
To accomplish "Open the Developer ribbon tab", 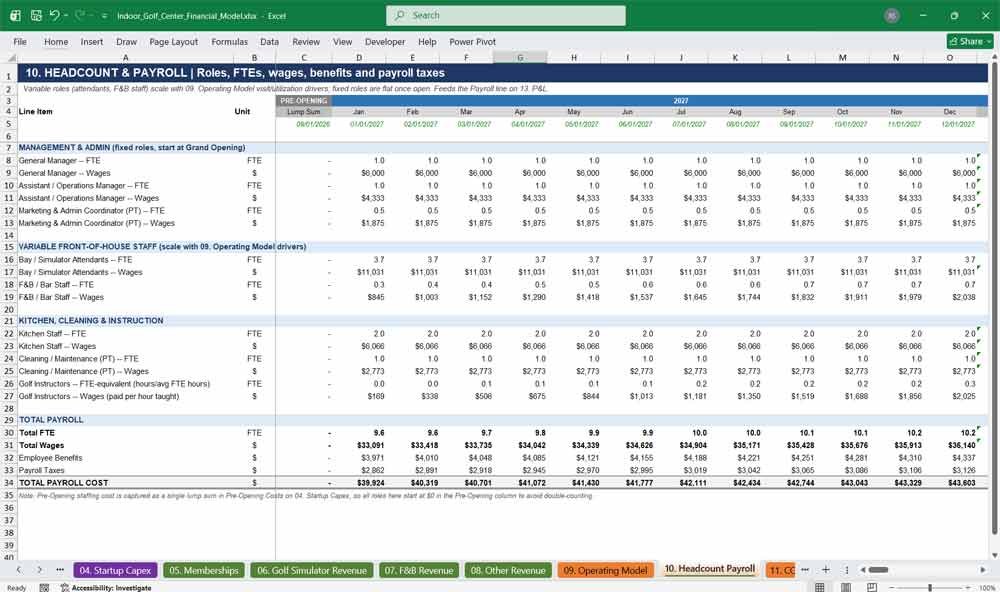I will (385, 41).
